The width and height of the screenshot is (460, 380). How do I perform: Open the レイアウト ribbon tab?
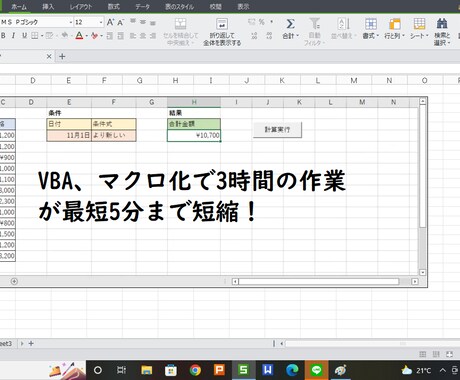[x=81, y=7]
